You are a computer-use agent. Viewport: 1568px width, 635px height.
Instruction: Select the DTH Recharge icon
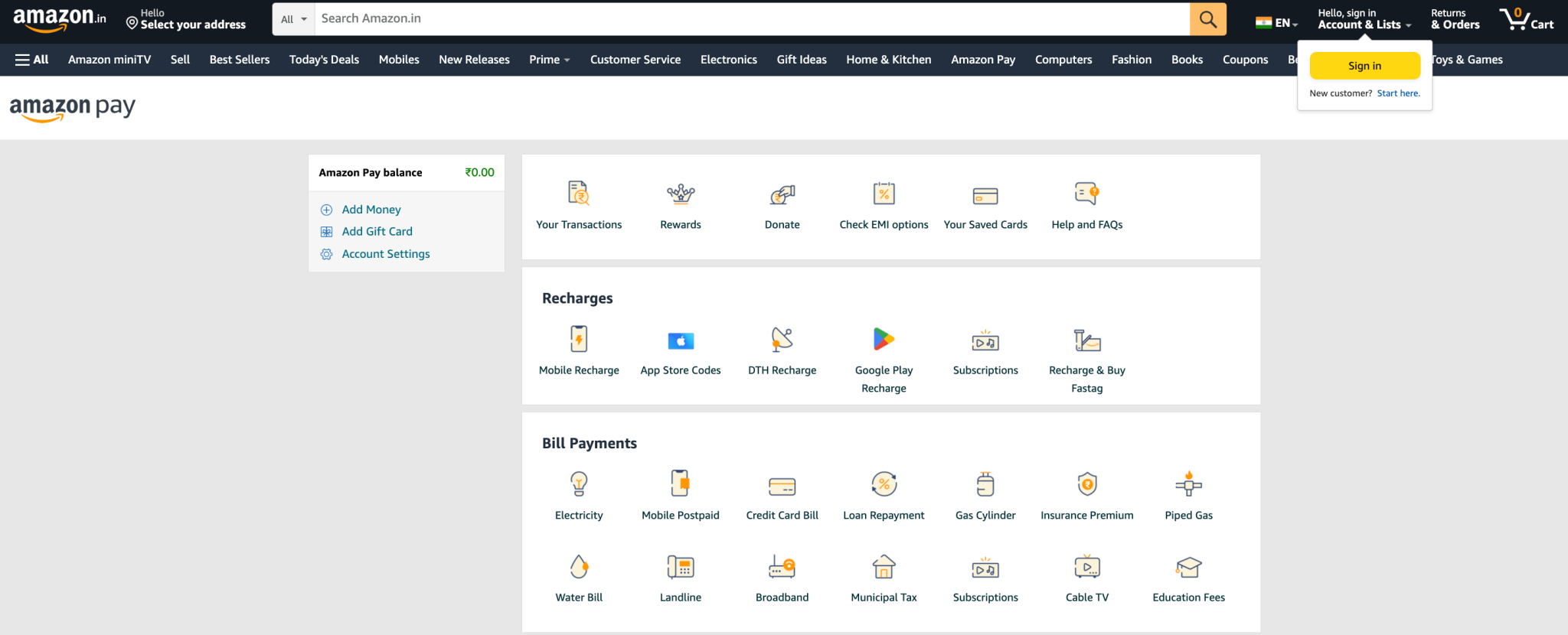[x=782, y=339]
